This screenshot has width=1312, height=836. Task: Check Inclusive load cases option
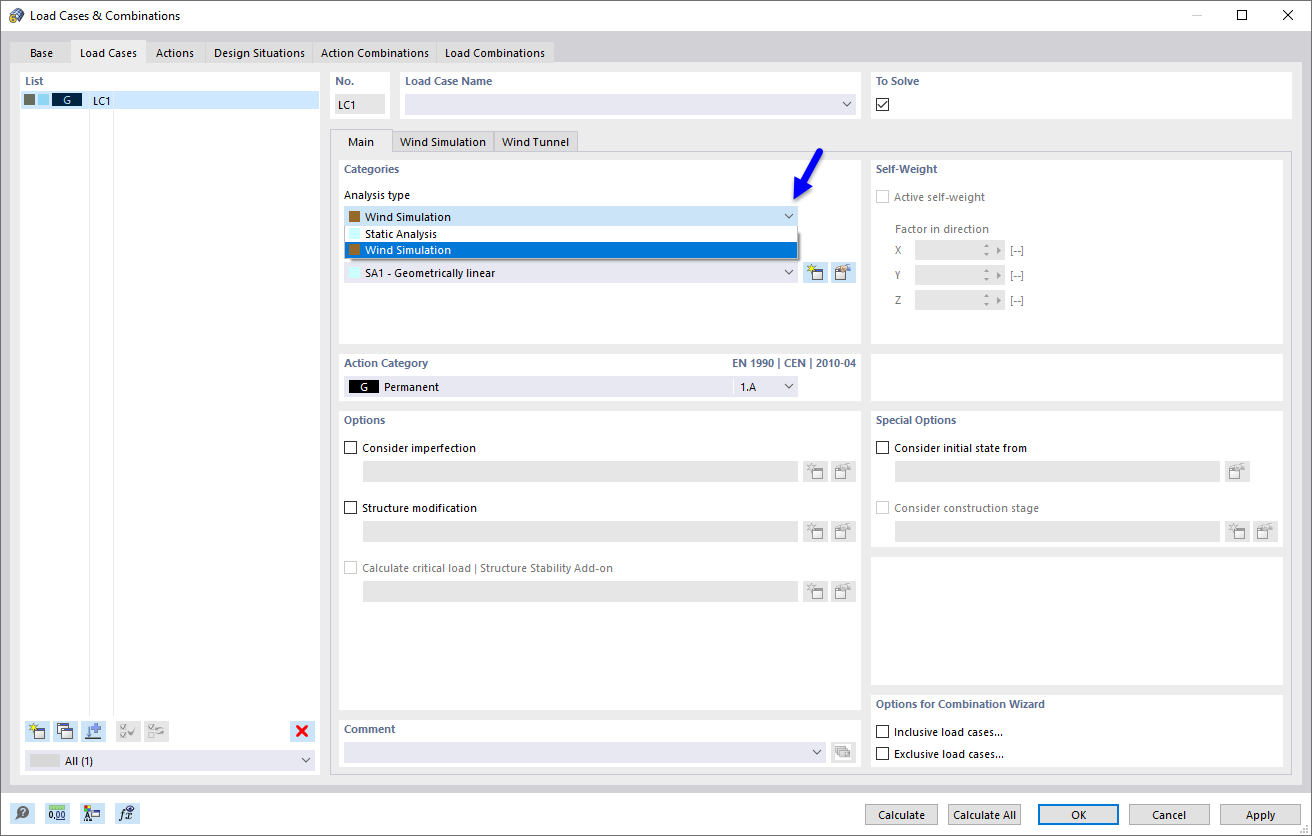click(x=882, y=732)
